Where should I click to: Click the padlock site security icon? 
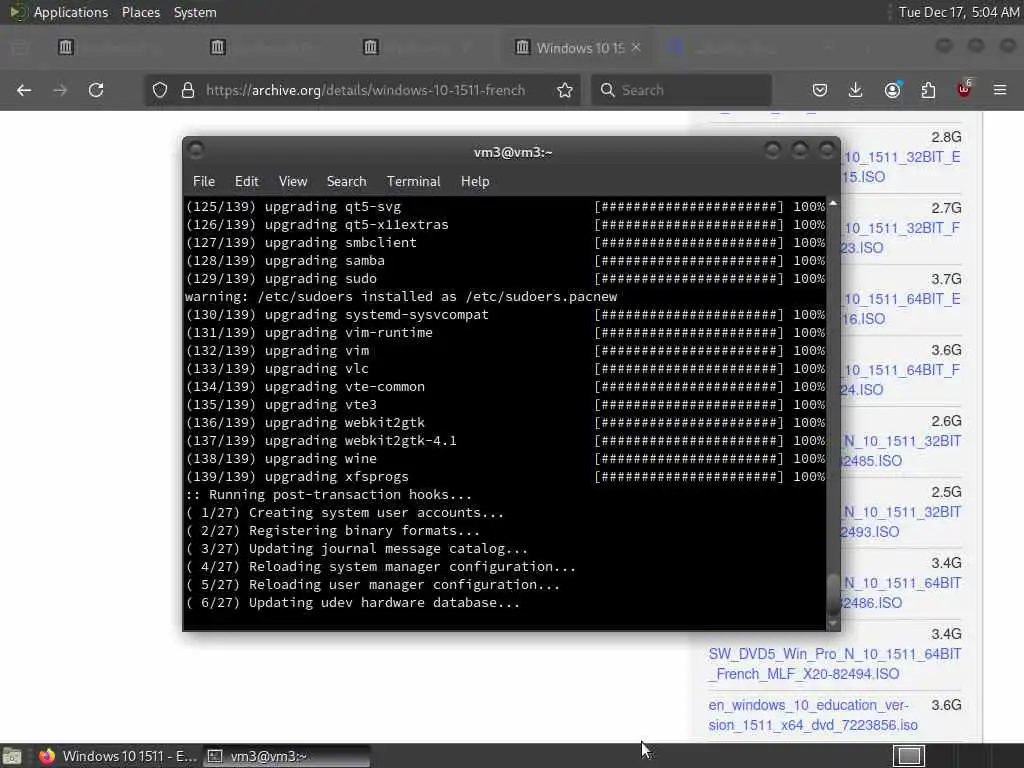(188, 90)
